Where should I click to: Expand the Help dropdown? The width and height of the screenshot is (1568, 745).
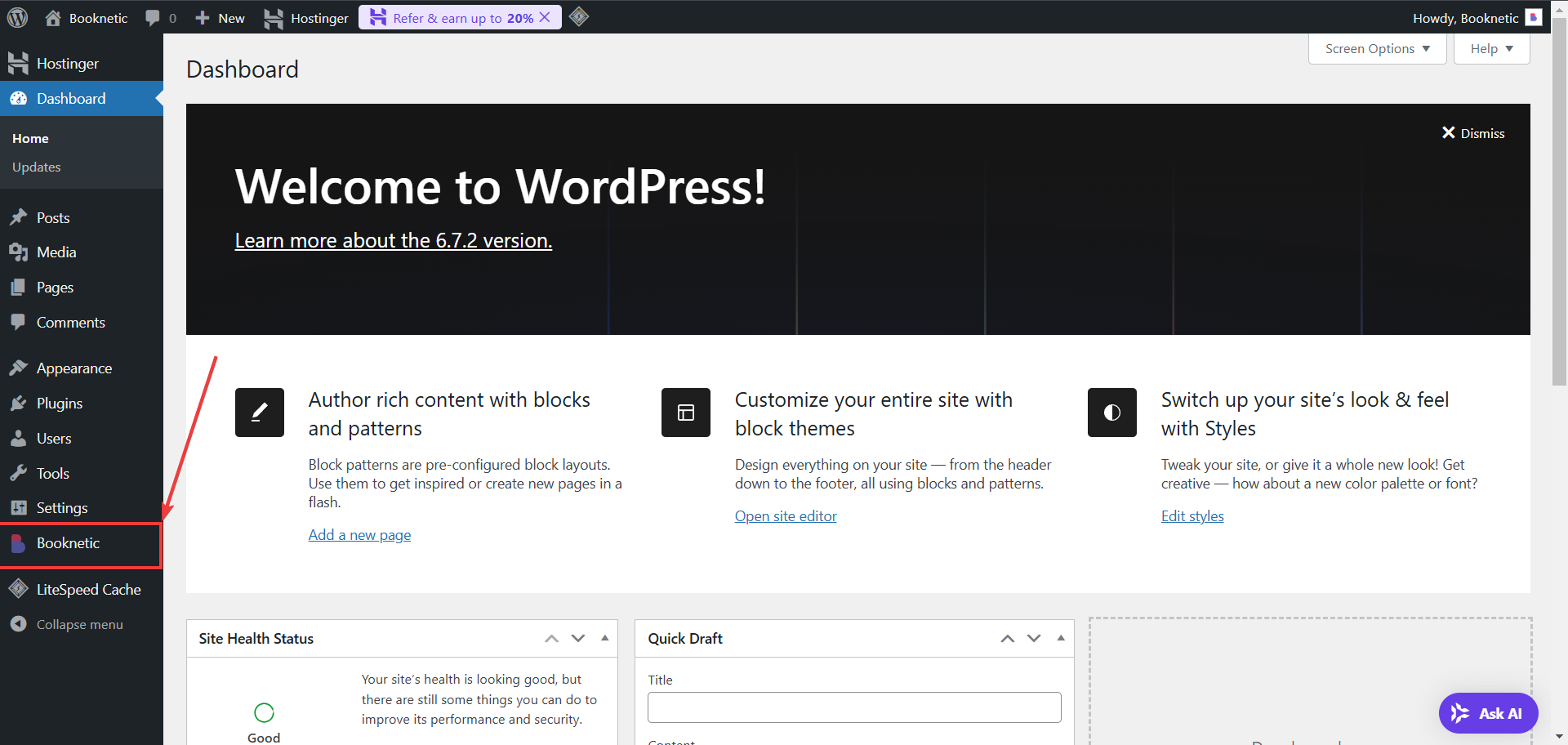coord(1491,49)
